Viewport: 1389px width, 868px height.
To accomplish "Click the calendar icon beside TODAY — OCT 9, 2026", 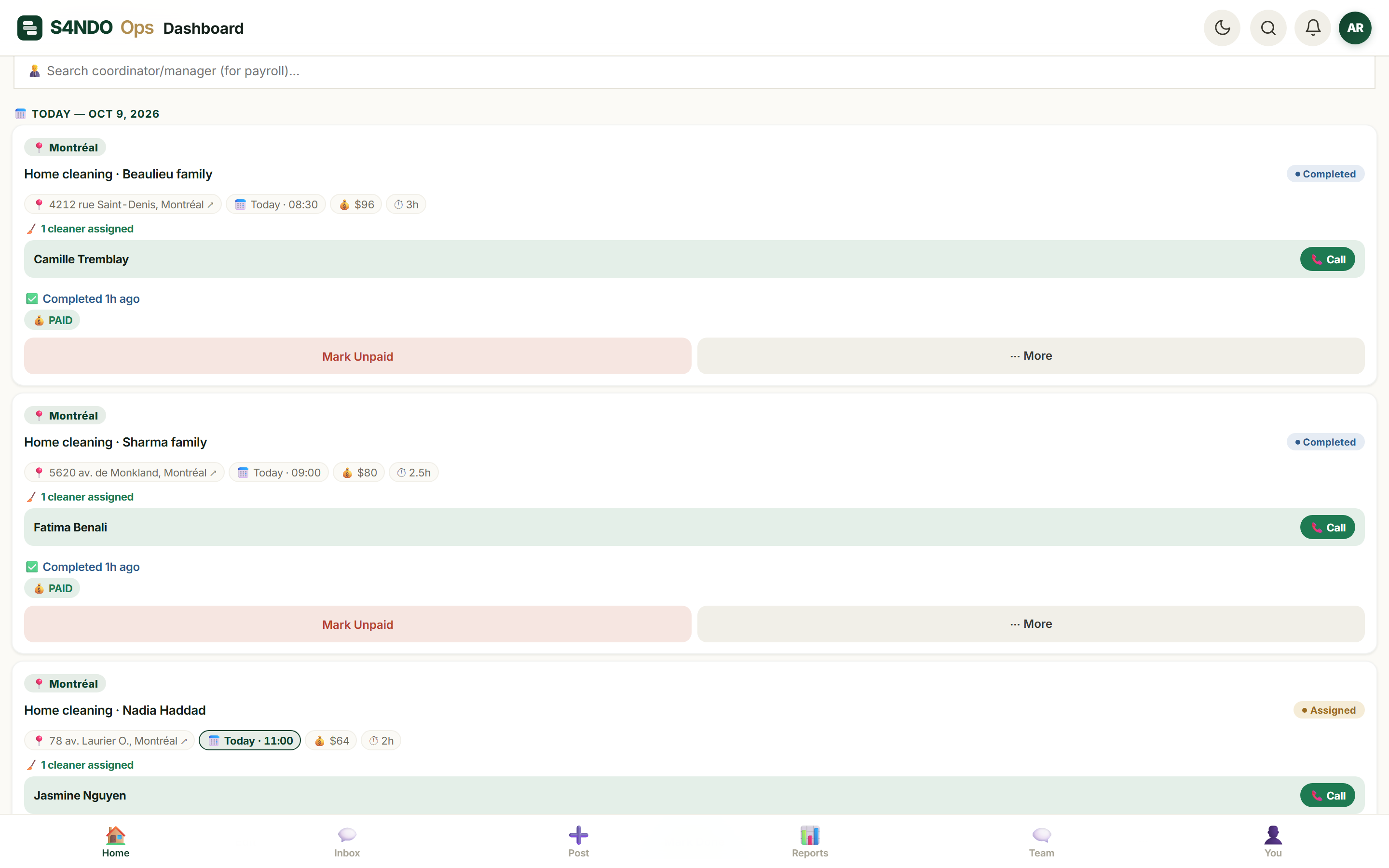I will click(21, 114).
